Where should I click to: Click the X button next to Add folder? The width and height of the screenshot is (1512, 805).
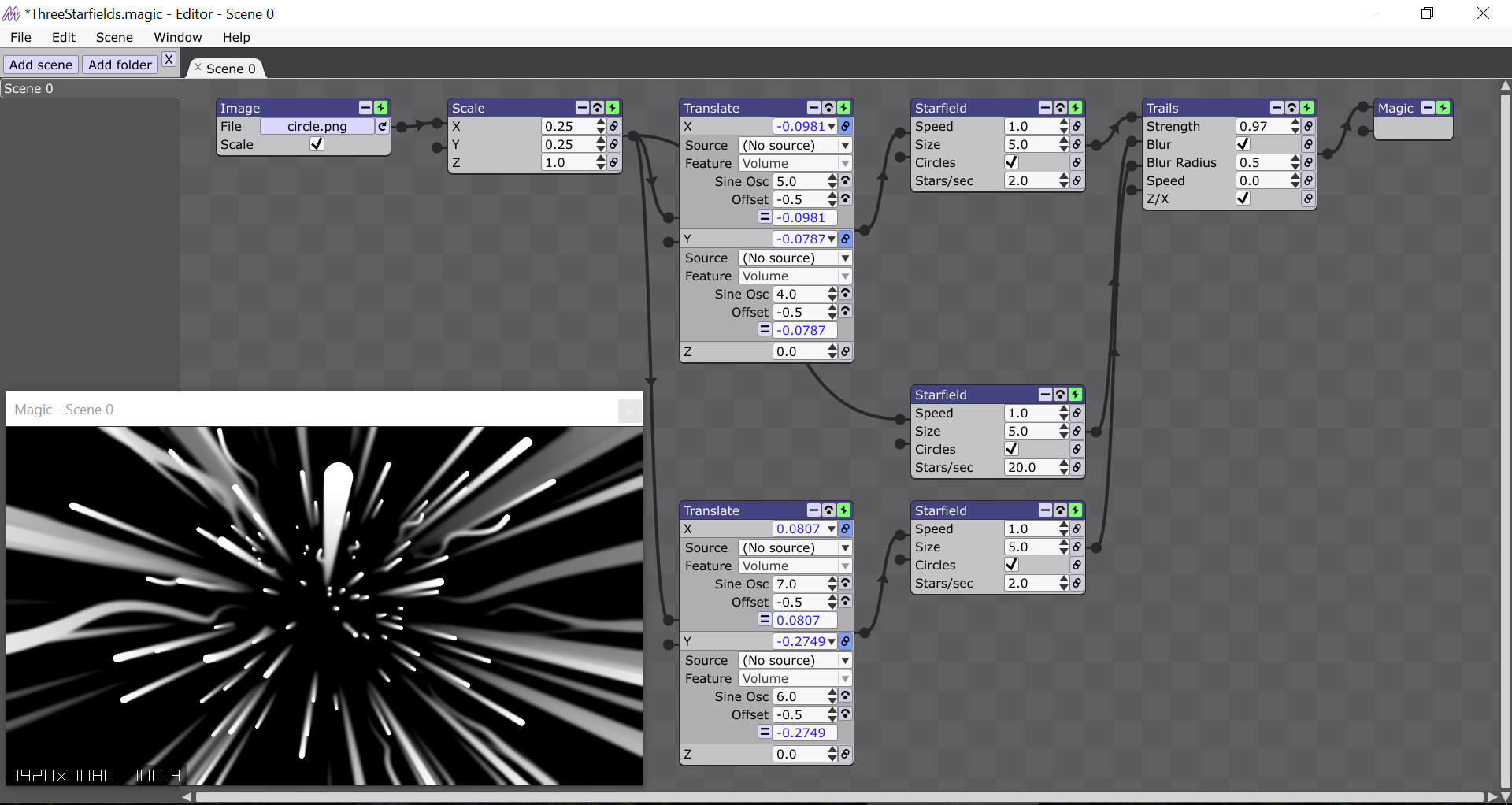[169, 60]
